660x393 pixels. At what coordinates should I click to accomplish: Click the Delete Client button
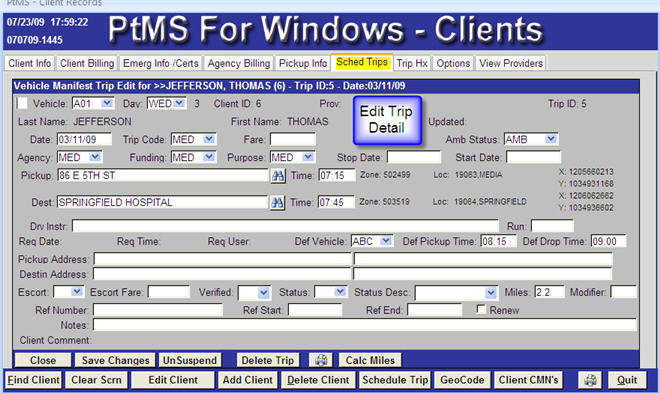[318, 380]
